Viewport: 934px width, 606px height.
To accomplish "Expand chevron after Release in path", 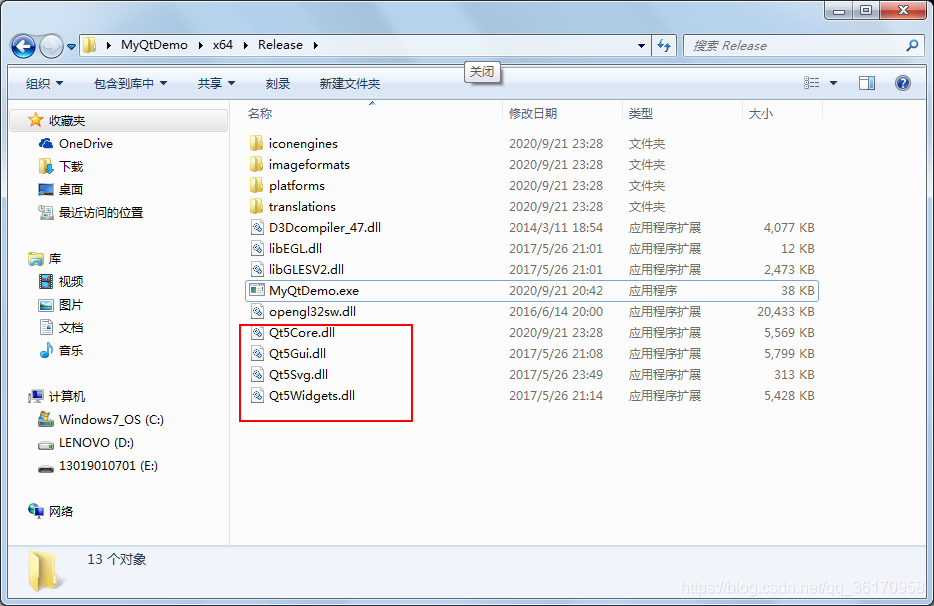I will tap(316, 45).
